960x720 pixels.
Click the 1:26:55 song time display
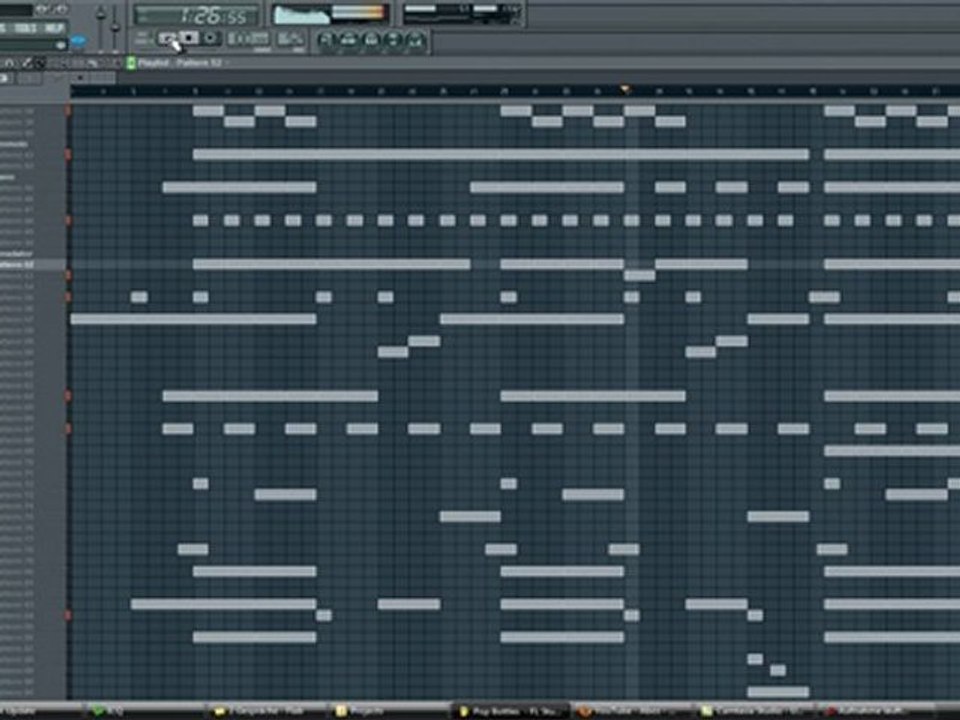pyautogui.click(x=197, y=15)
